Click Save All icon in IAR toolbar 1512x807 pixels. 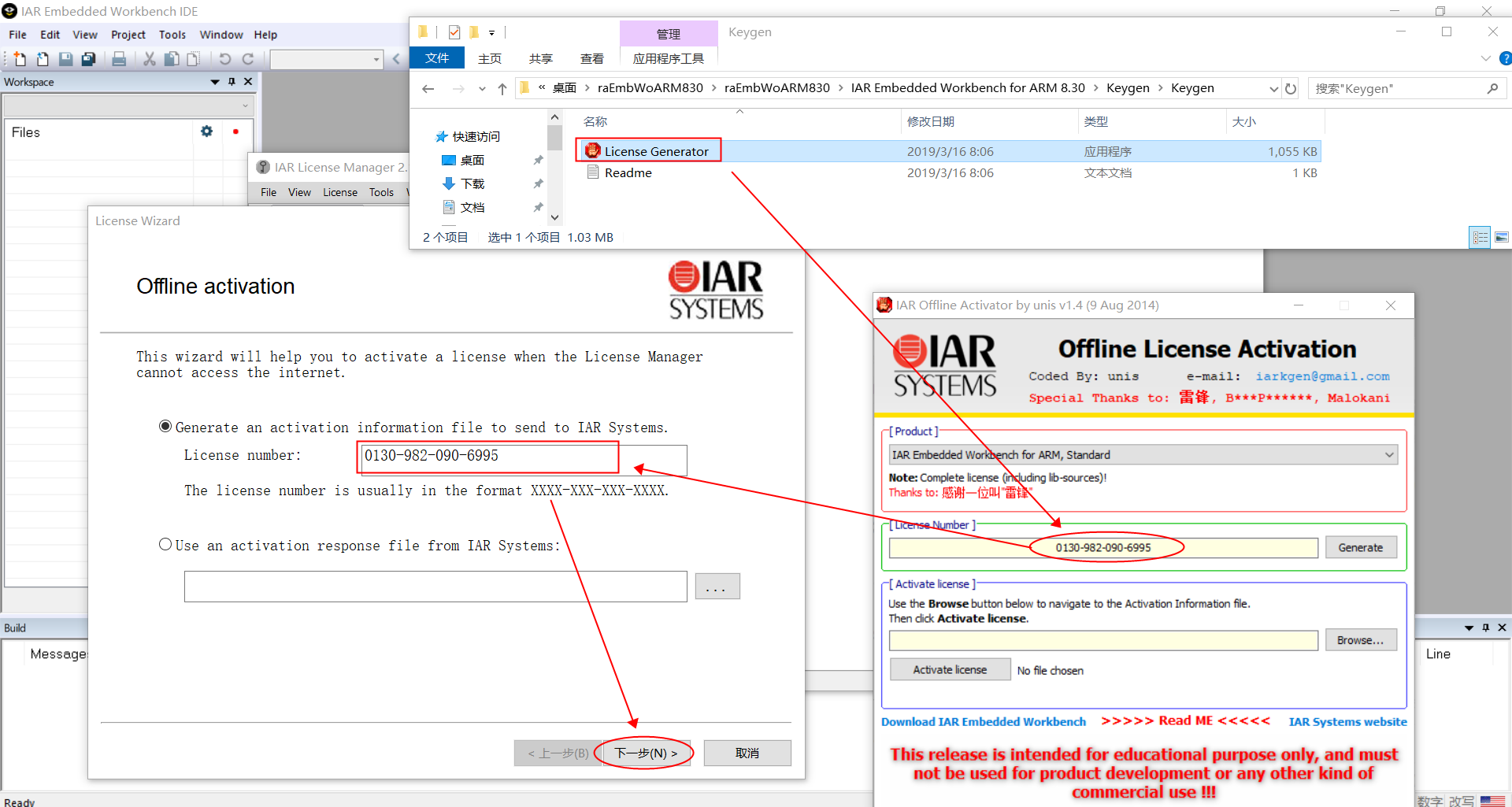click(x=88, y=59)
